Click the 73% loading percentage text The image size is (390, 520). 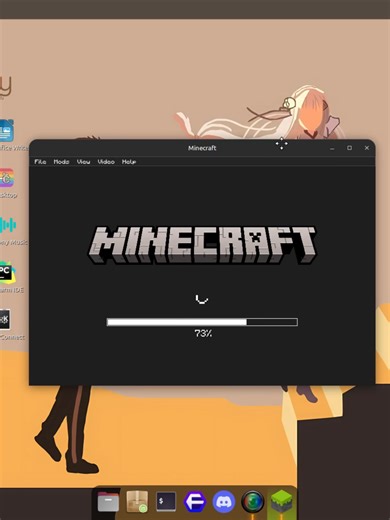coord(203,333)
